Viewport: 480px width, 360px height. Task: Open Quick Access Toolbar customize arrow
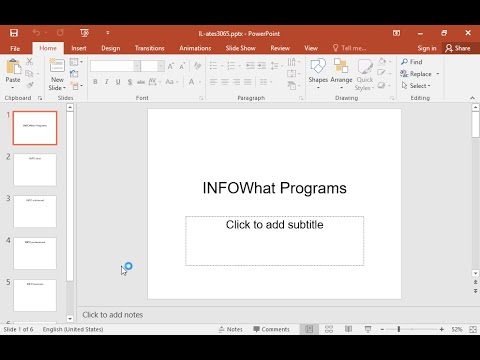pos(108,33)
